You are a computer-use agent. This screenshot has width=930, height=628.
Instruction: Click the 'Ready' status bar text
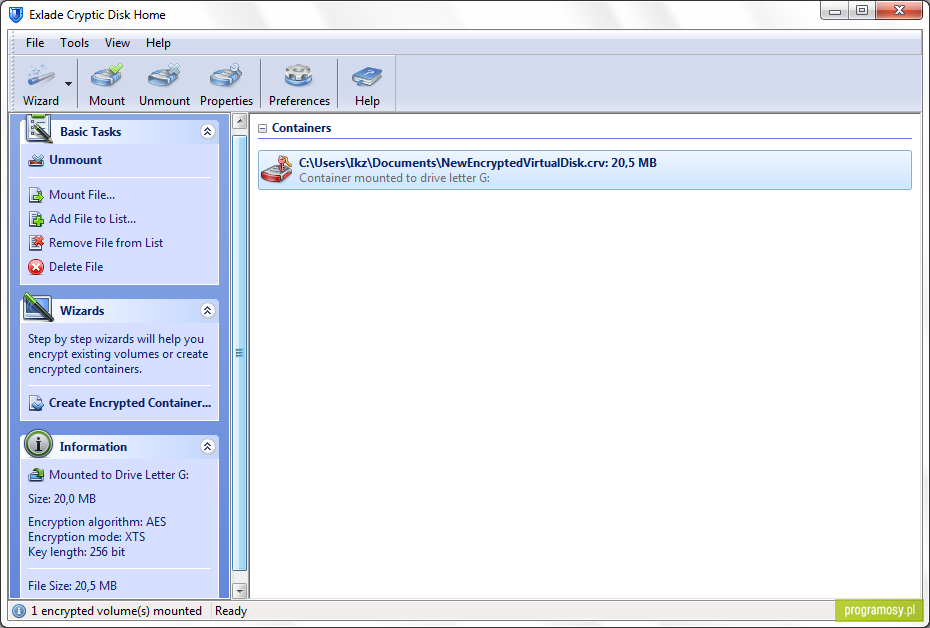tap(231, 611)
